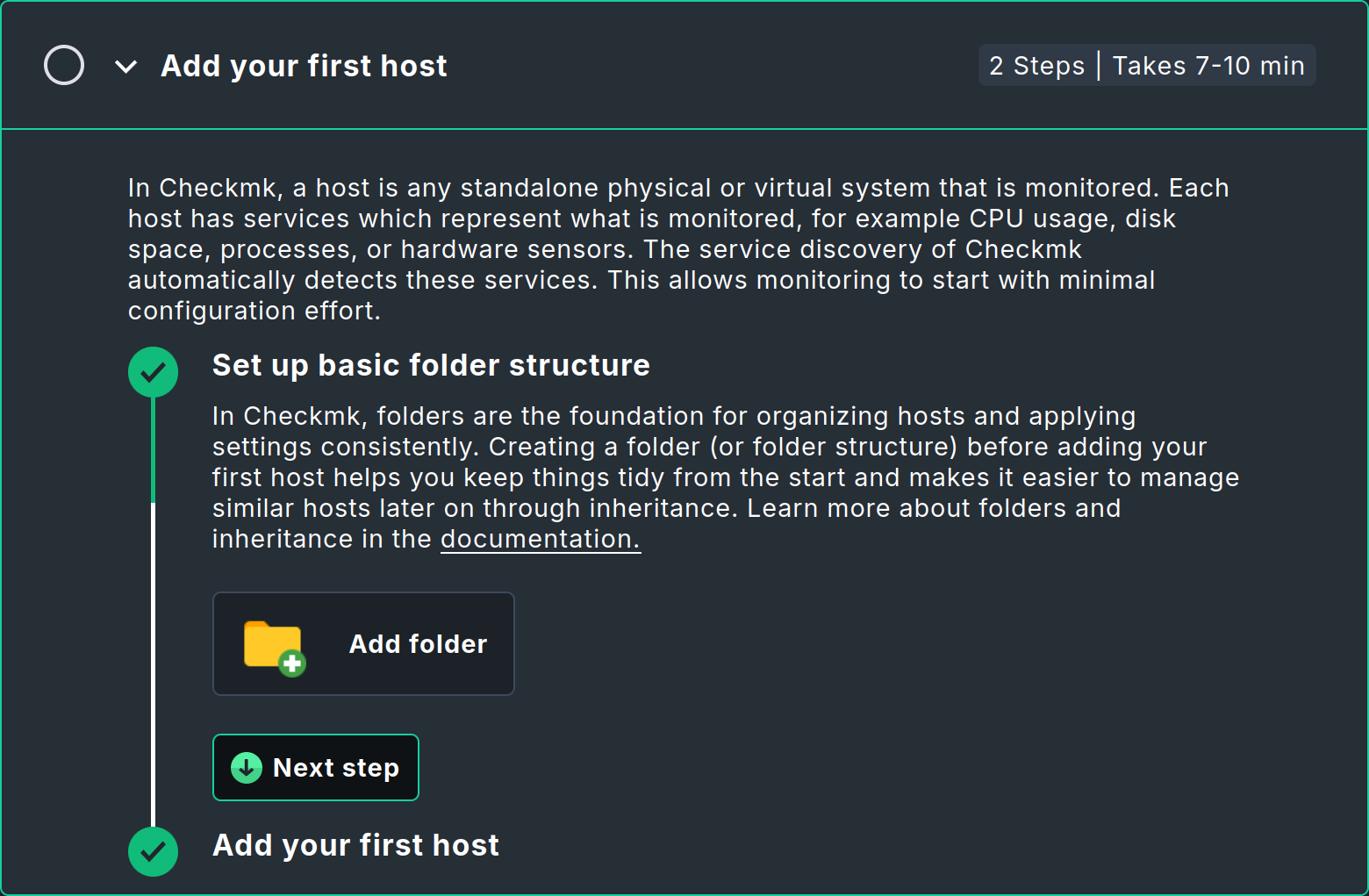1369x896 pixels.
Task: Click the green checkmark beside Set up basic folder structure
Action: point(154,371)
